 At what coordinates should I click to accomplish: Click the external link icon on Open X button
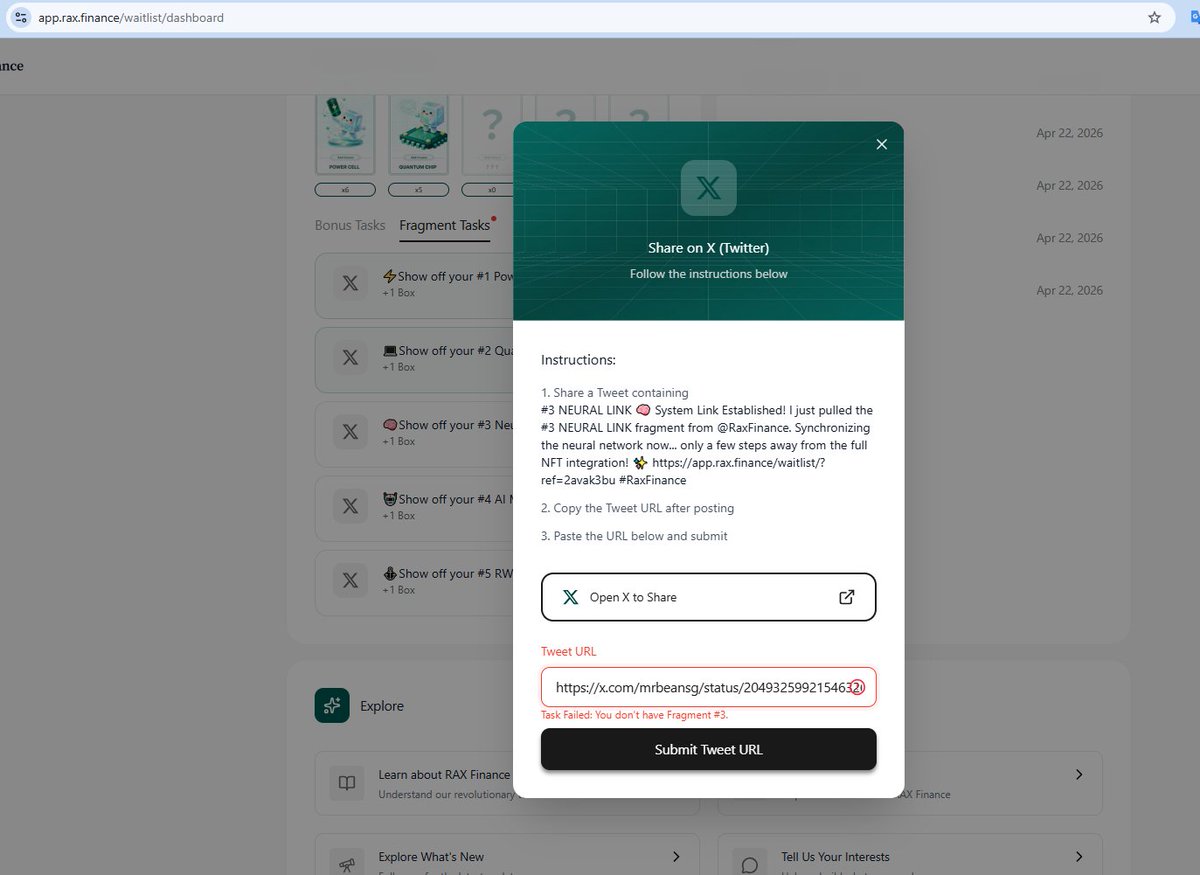tap(846, 597)
